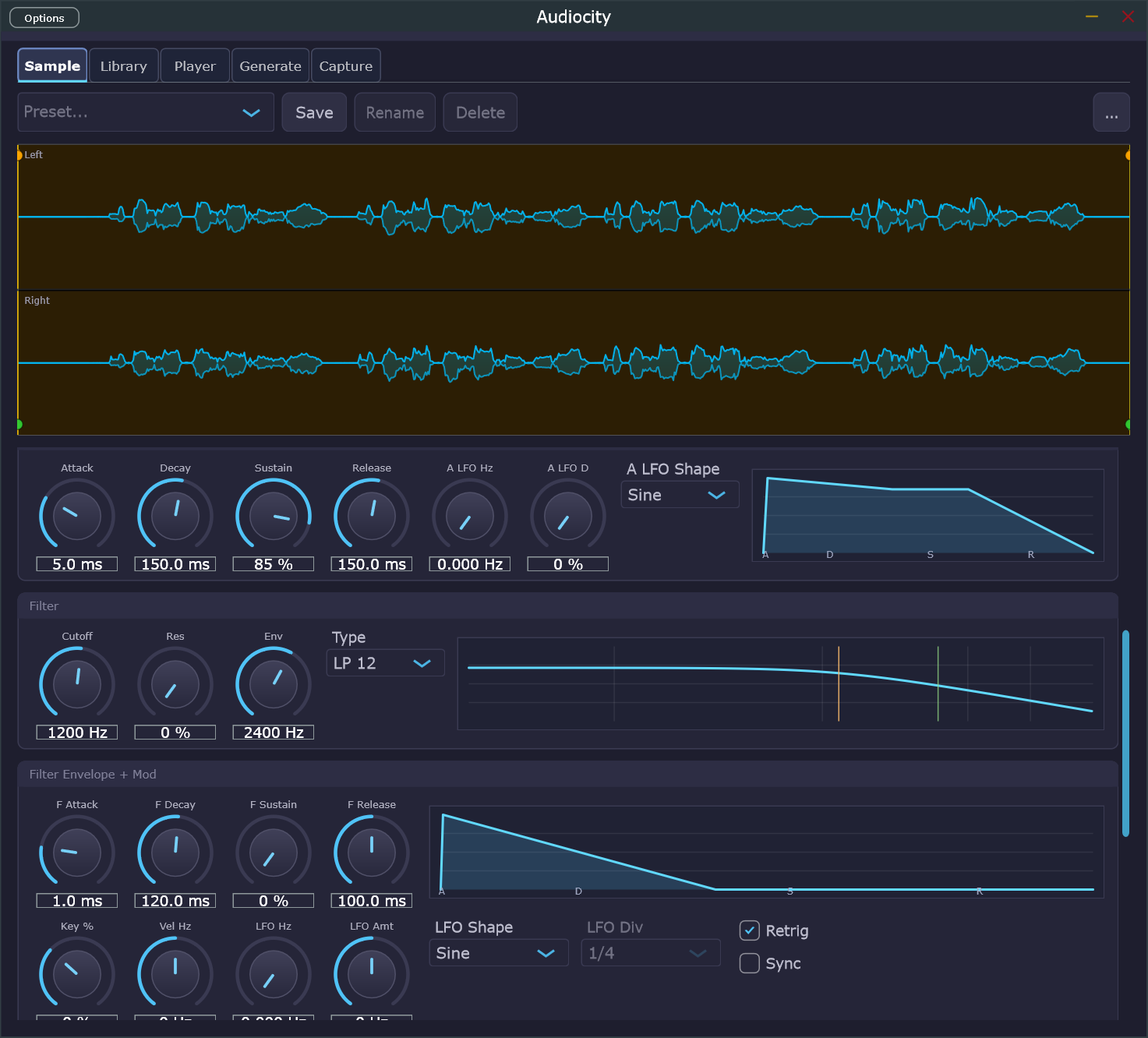Click the F Decay 120.0 ms field
This screenshot has height=1038, width=1148.
click(175, 901)
